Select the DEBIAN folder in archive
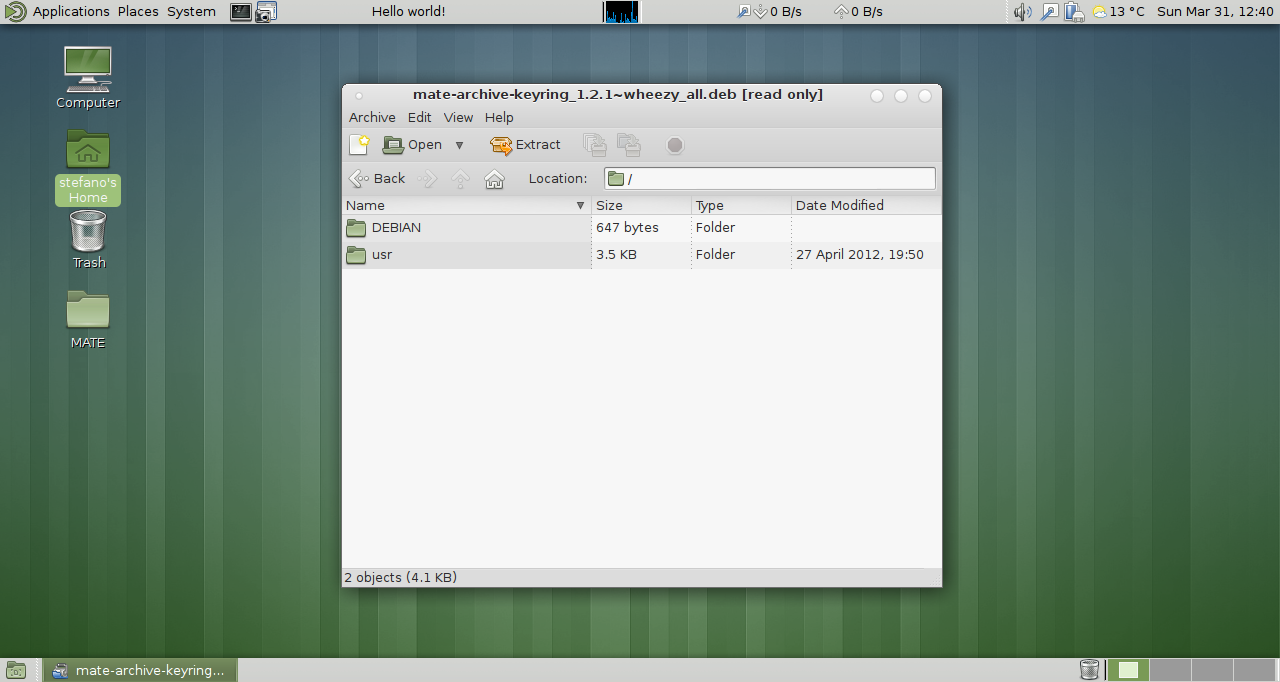This screenshot has width=1280, height=682. [396, 228]
